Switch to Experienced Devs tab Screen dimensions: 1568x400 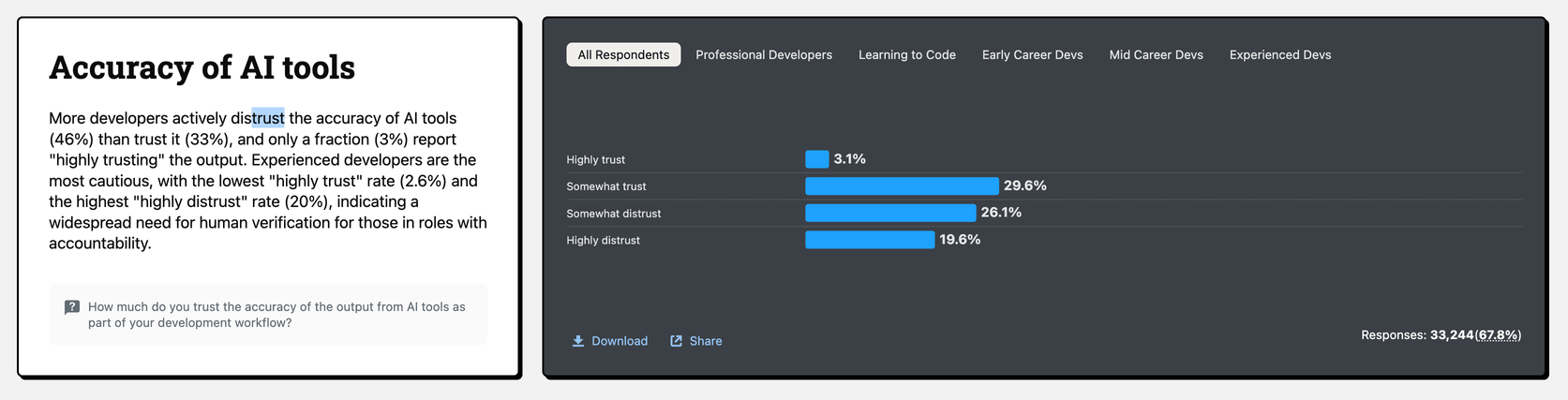tap(1280, 55)
